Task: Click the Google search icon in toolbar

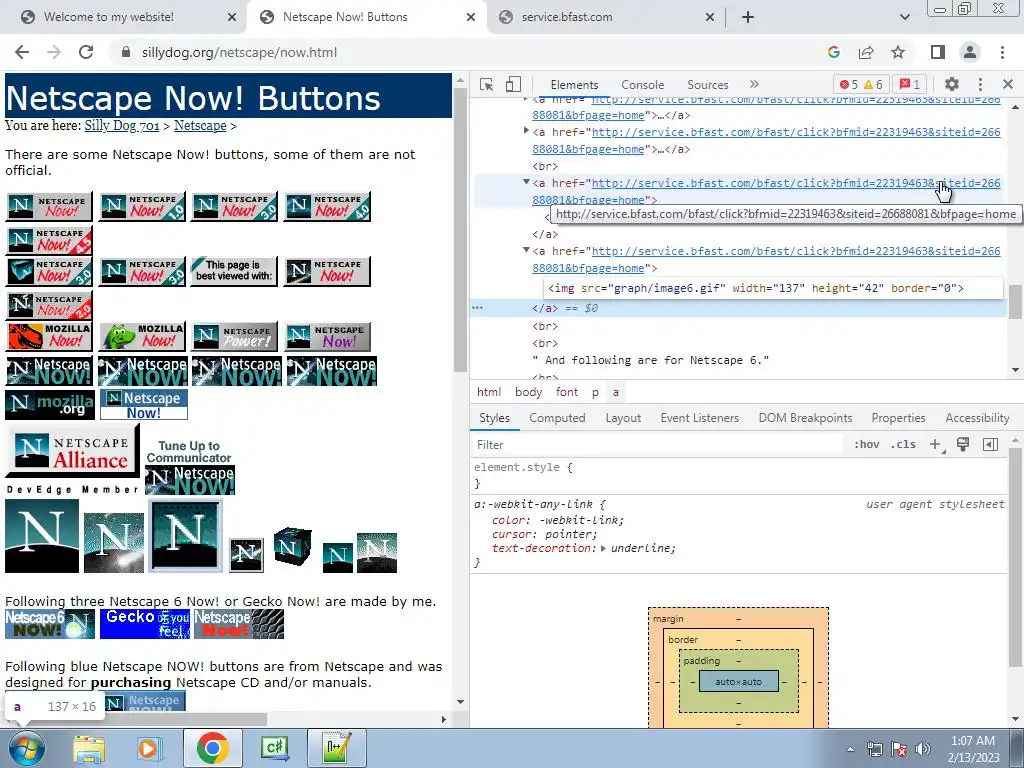Action: (x=833, y=52)
